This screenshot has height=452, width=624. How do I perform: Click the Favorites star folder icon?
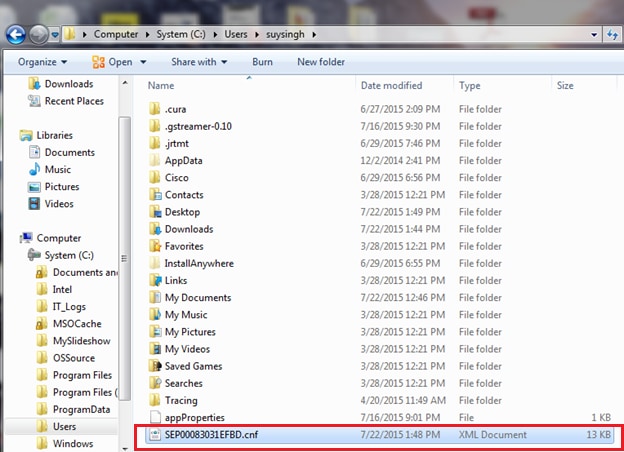[155, 246]
